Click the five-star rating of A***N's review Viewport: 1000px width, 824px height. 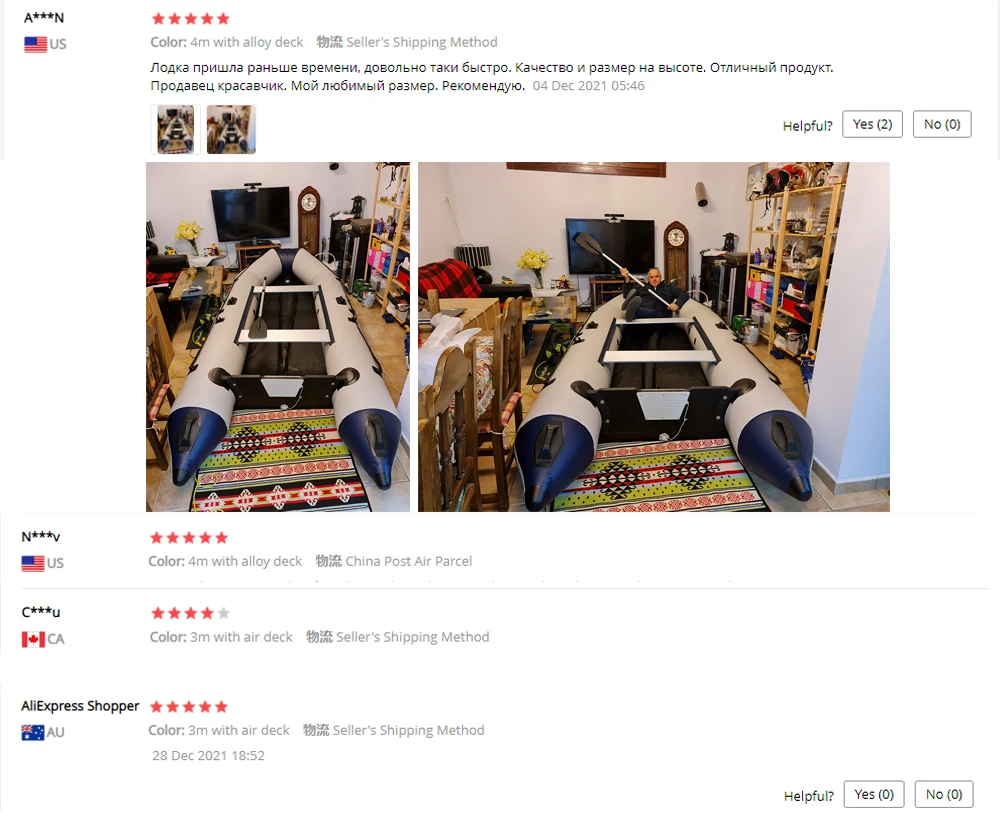coord(191,18)
